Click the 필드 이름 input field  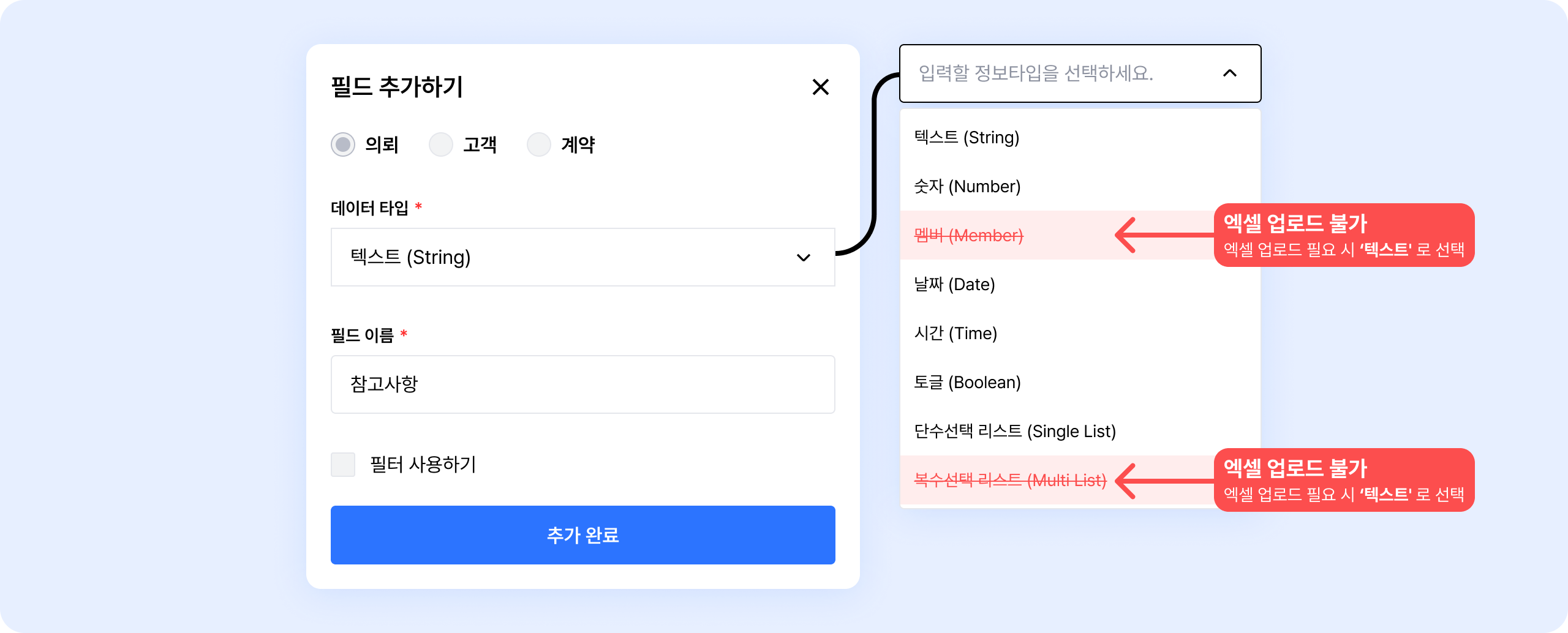pos(582,384)
